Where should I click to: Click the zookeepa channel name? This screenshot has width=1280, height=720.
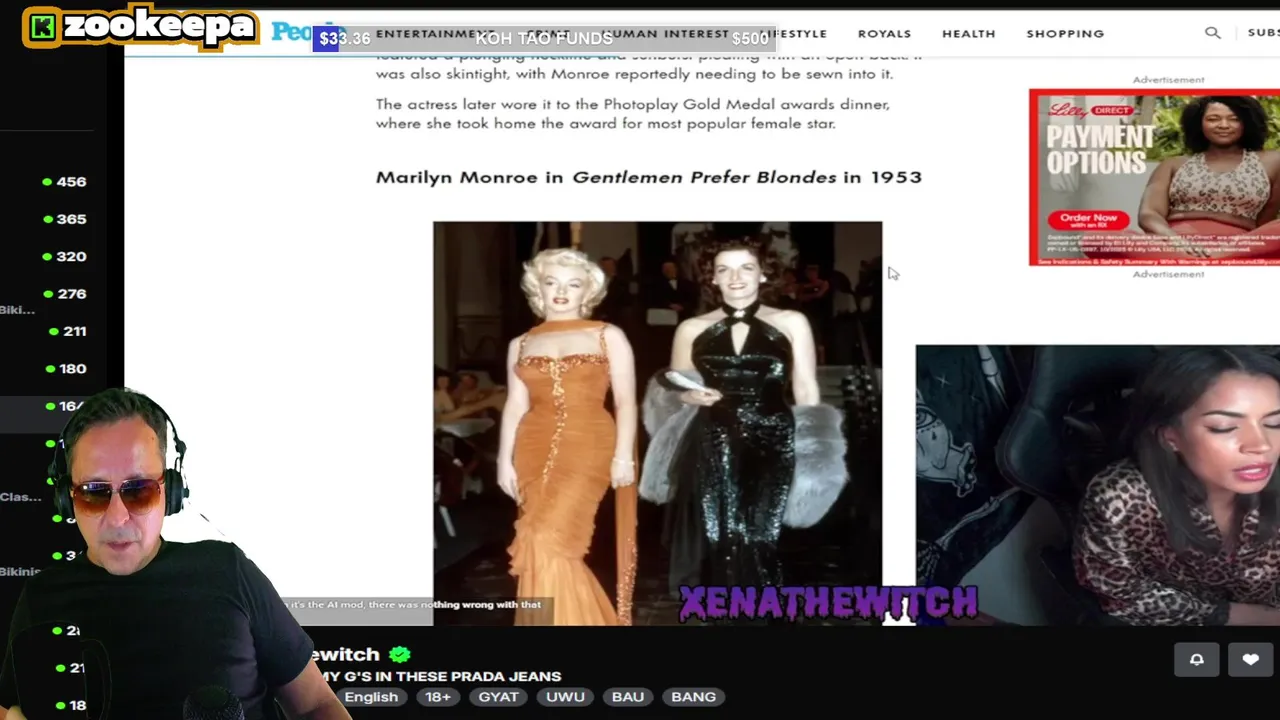[158, 27]
